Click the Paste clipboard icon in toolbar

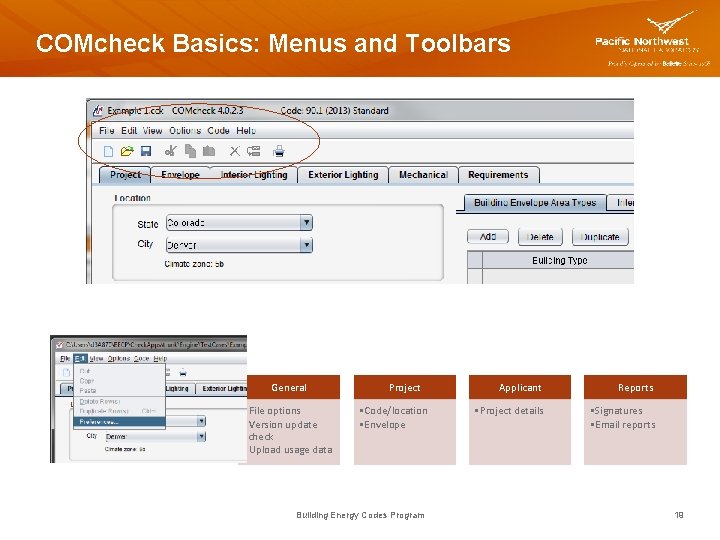pos(209,151)
